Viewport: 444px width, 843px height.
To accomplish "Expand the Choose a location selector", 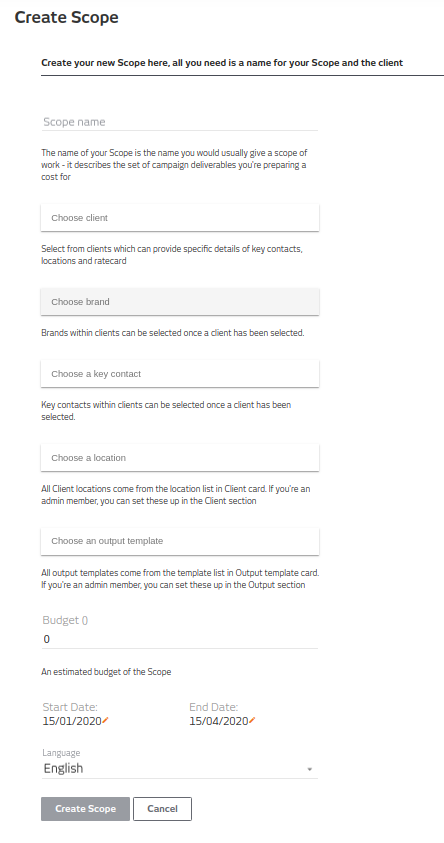I will pos(180,458).
